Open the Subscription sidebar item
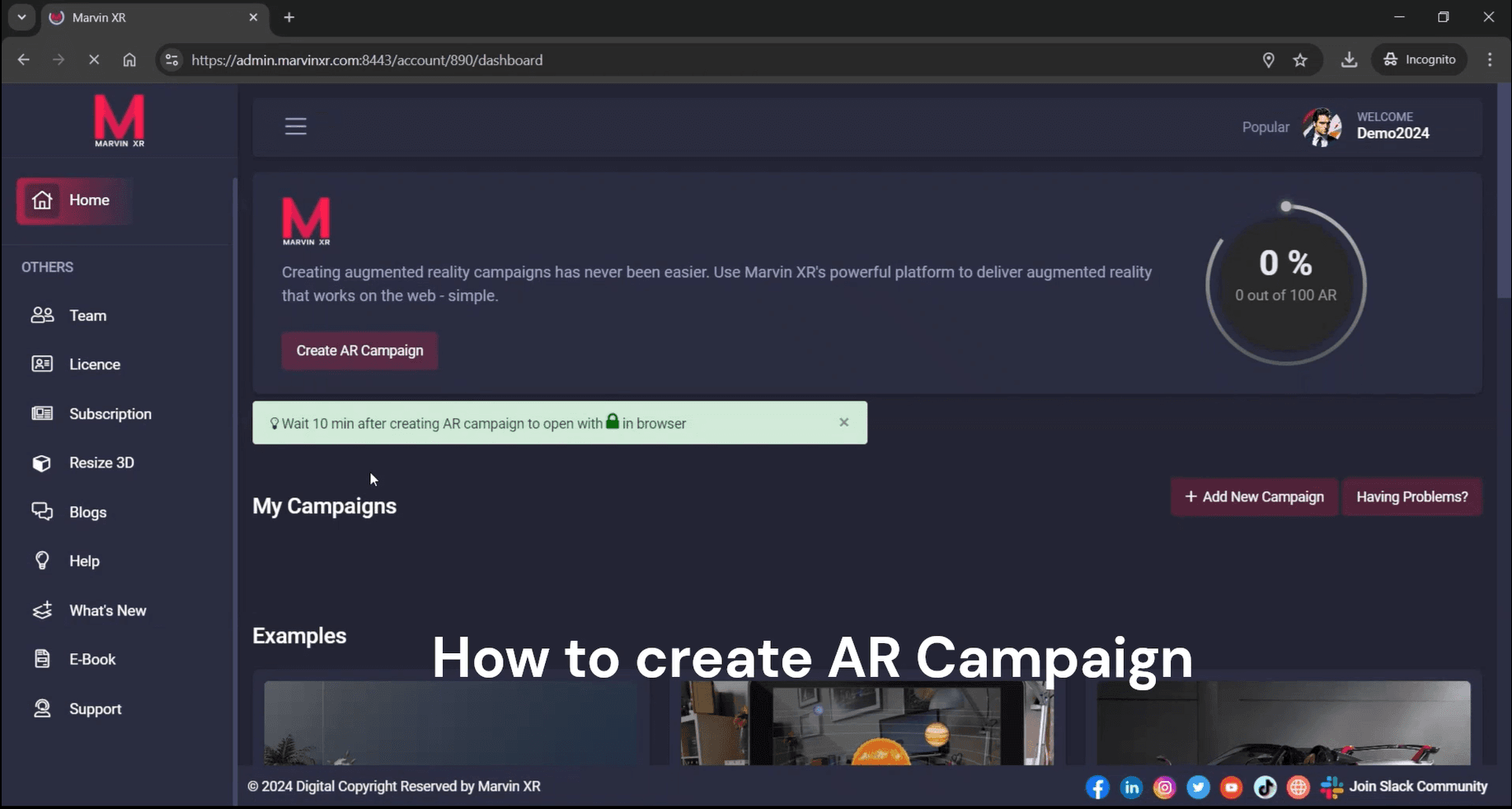 (110, 414)
